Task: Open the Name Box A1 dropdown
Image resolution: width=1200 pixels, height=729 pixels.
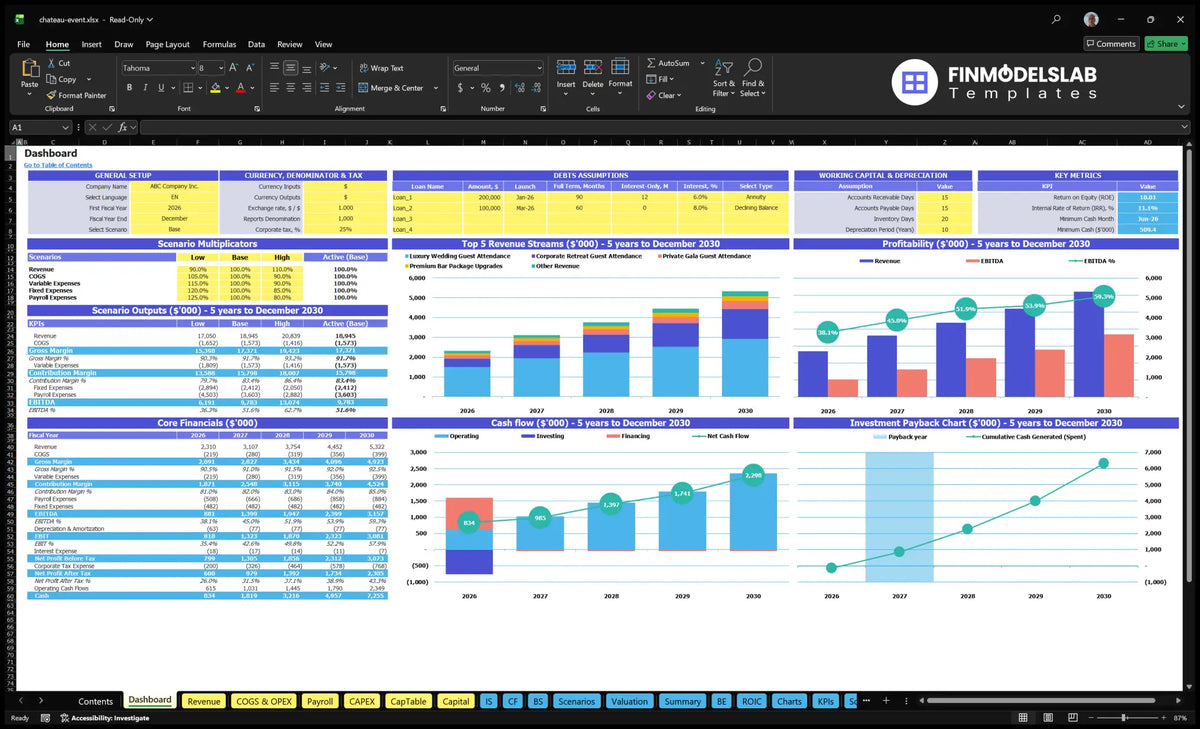Action: 65,127
